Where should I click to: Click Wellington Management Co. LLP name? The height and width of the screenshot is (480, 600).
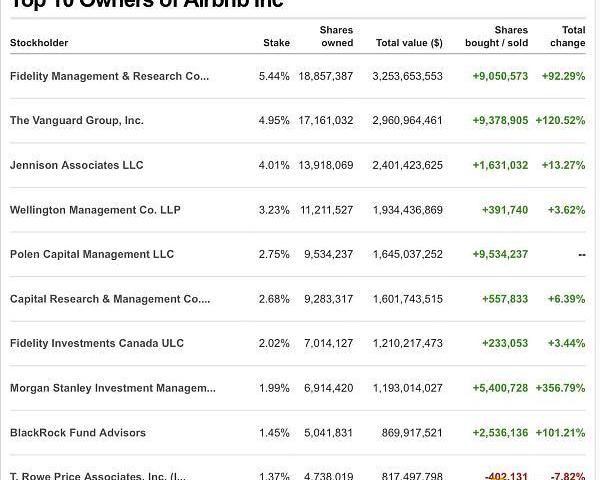[x=95, y=210]
